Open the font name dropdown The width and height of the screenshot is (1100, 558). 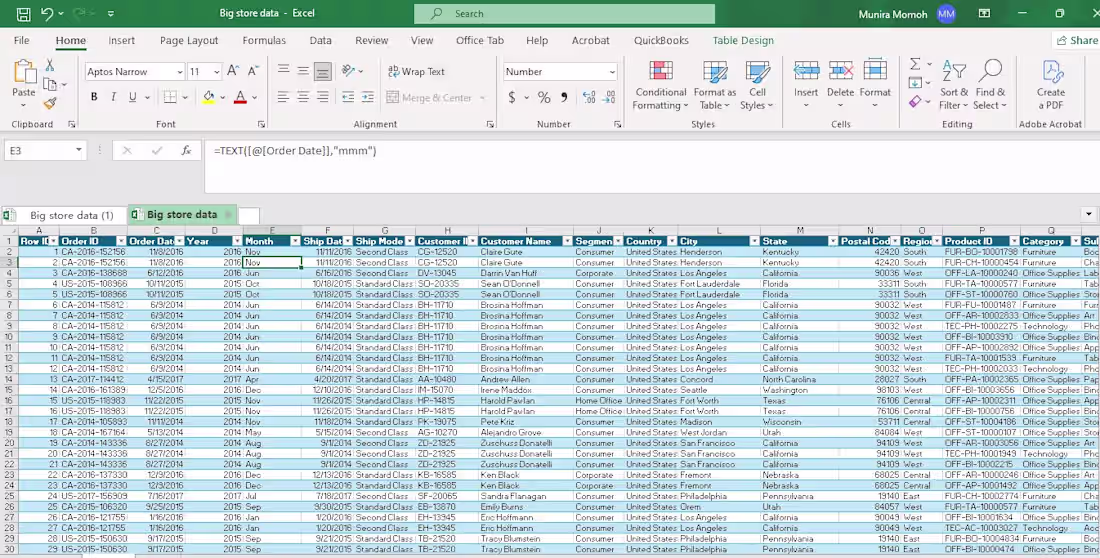(180, 72)
